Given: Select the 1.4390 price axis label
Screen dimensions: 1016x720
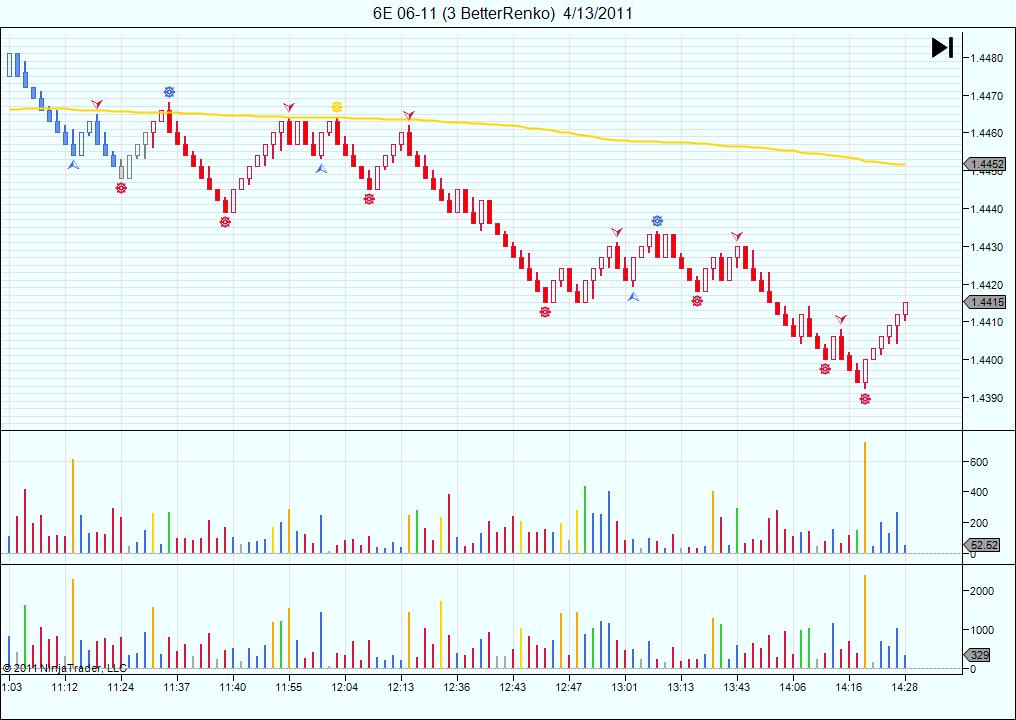Looking at the screenshot, I should tap(986, 398).
